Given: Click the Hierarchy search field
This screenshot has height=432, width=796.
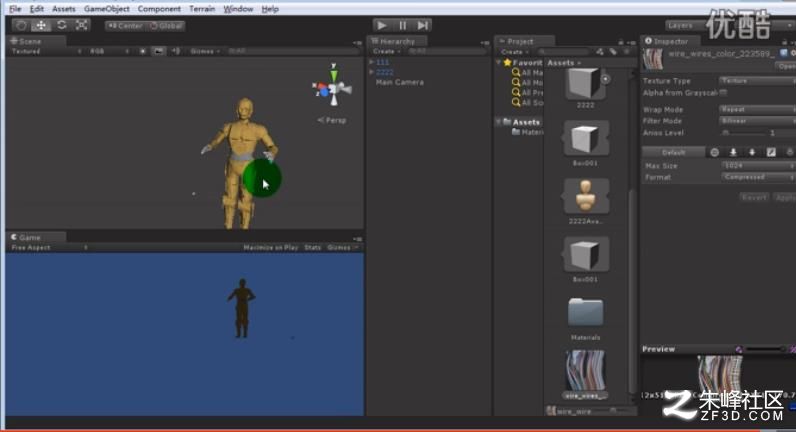Looking at the screenshot, I should pos(447,51).
